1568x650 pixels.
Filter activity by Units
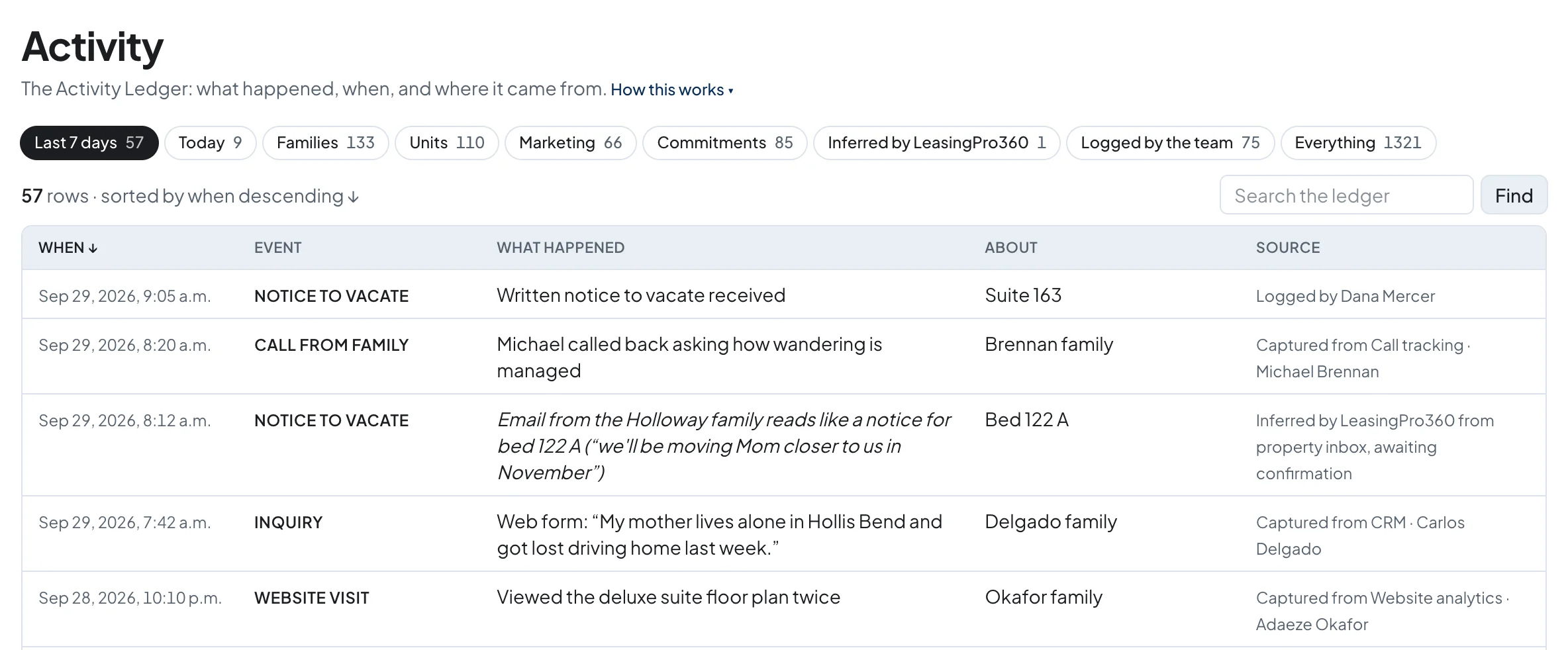tap(446, 143)
